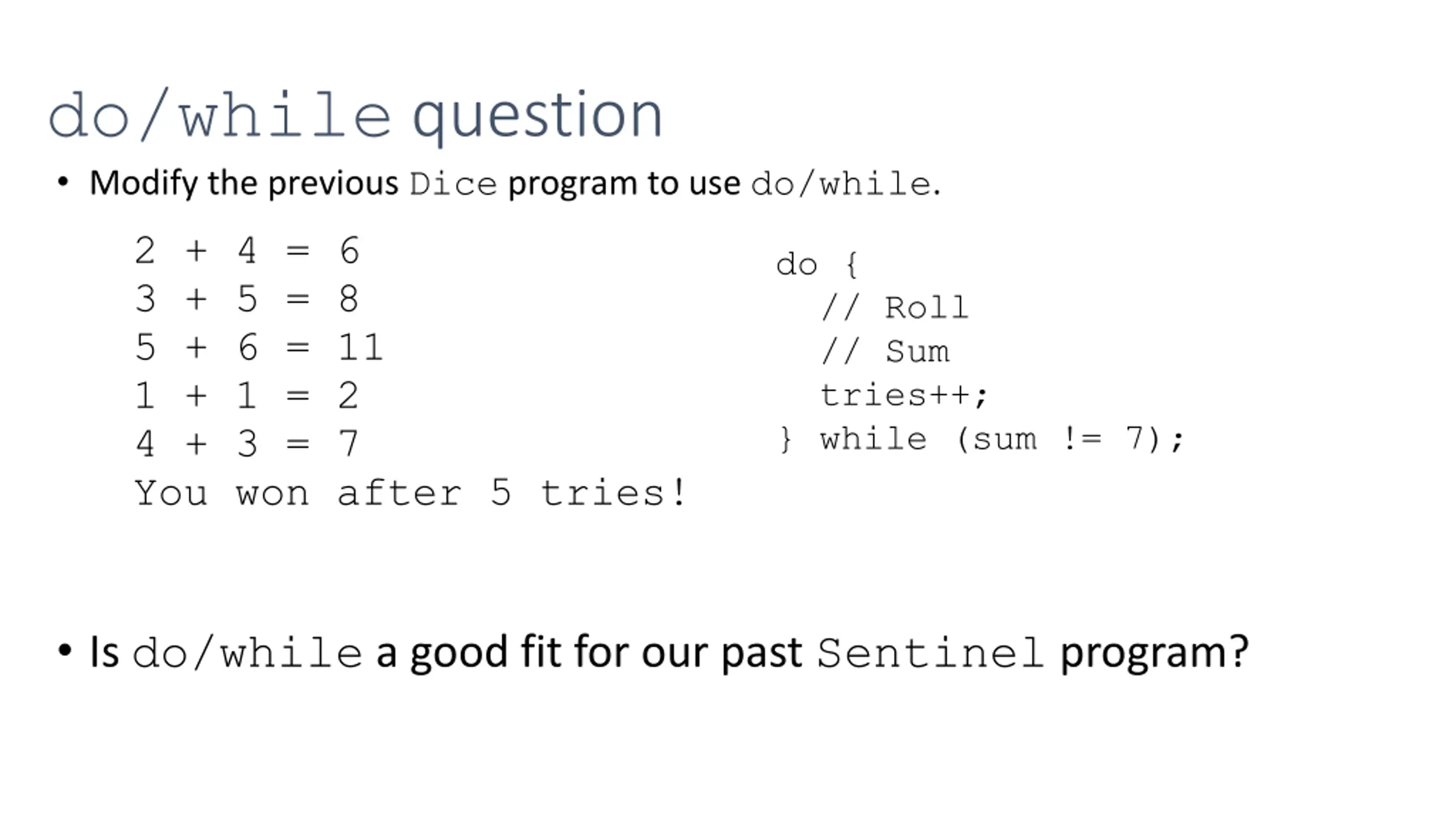Image resolution: width=1456 pixels, height=819 pixels.
Task: Click the bullet point before "Modify"
Action: click(x=63, y=183)
